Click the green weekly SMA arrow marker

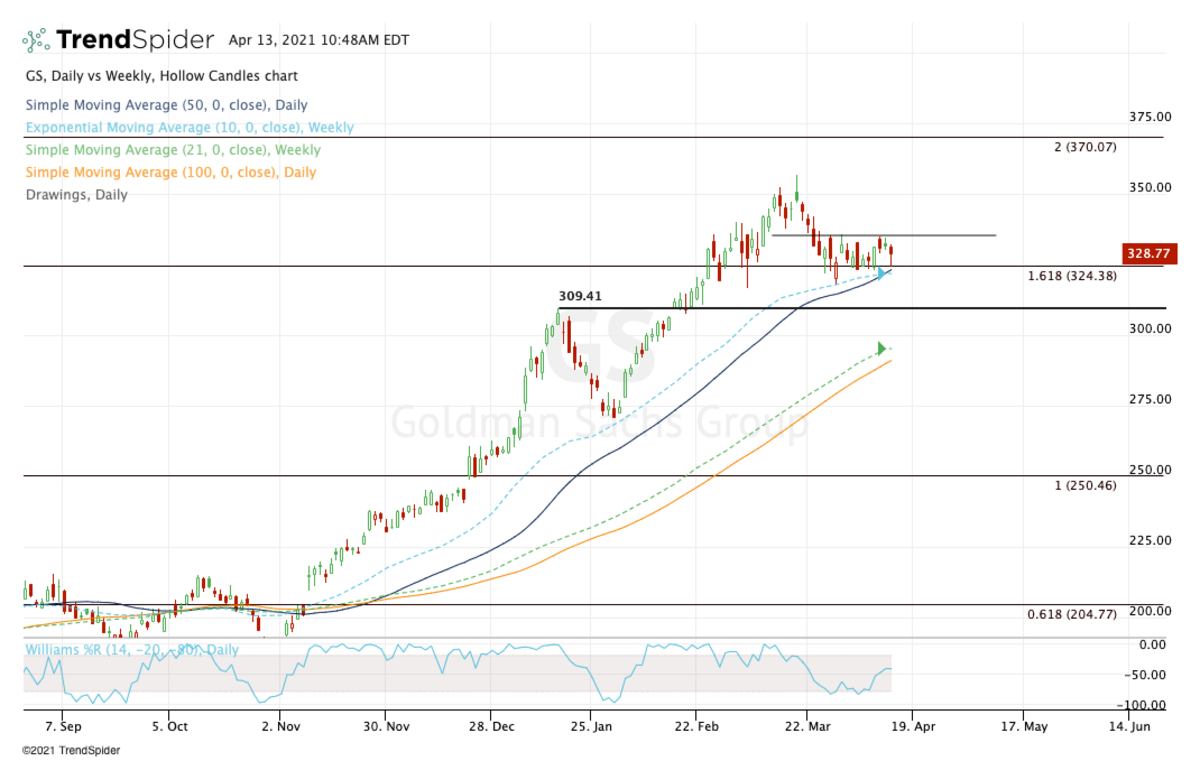pyautogui.click(x=882, y=349)
